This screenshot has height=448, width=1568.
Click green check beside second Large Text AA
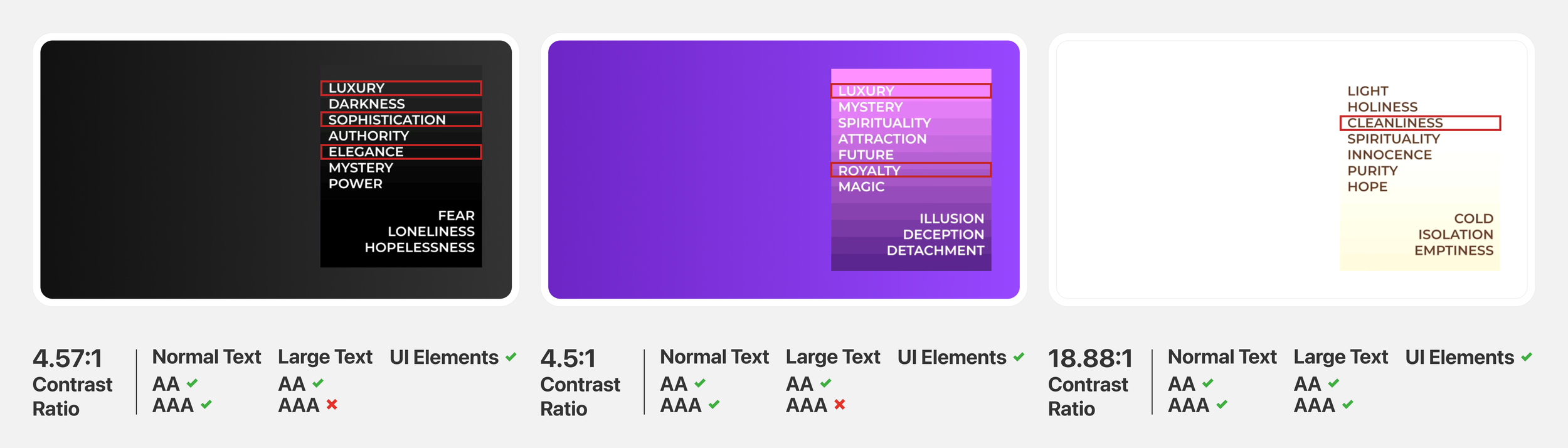825,383
